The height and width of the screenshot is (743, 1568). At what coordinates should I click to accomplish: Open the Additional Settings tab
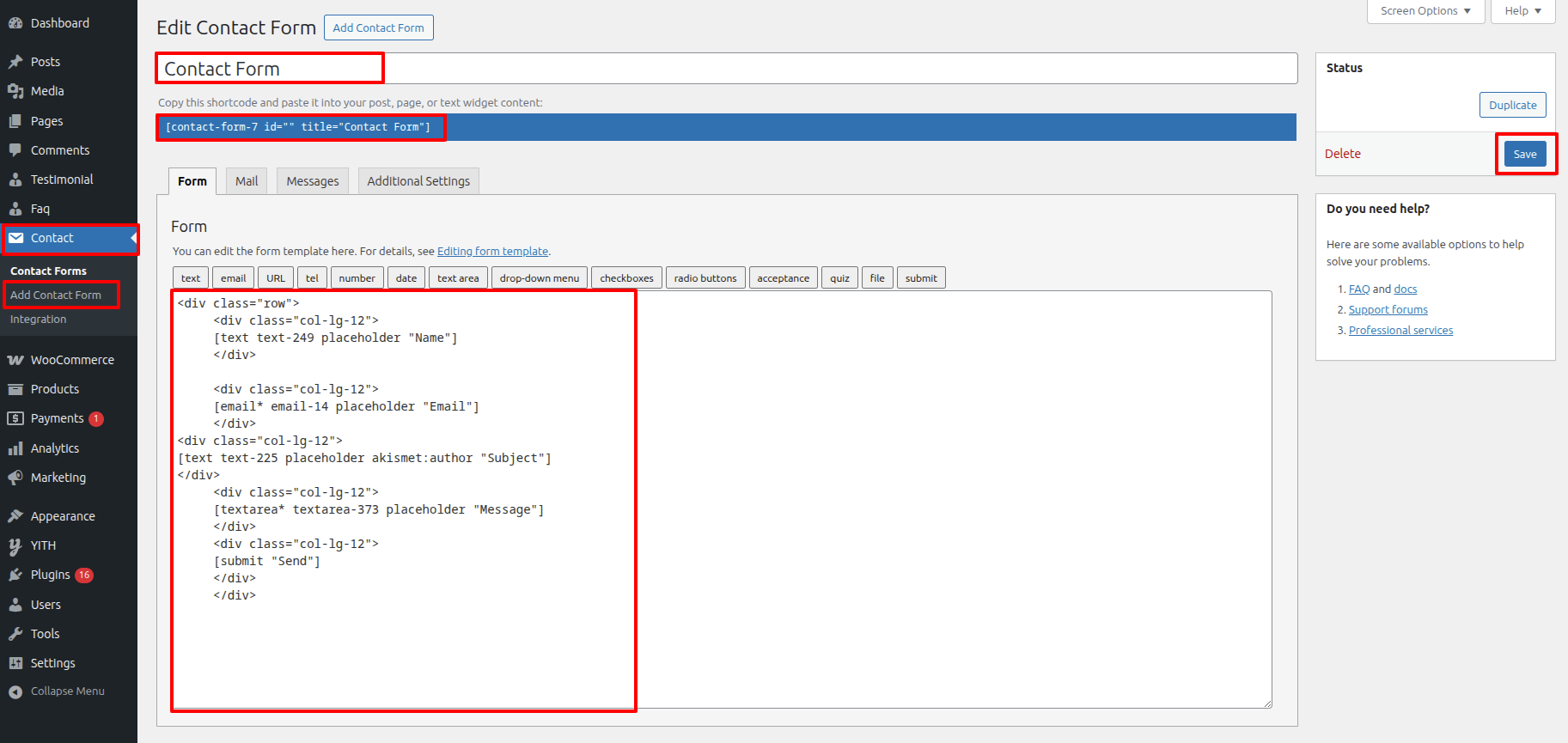coord(418,181)
